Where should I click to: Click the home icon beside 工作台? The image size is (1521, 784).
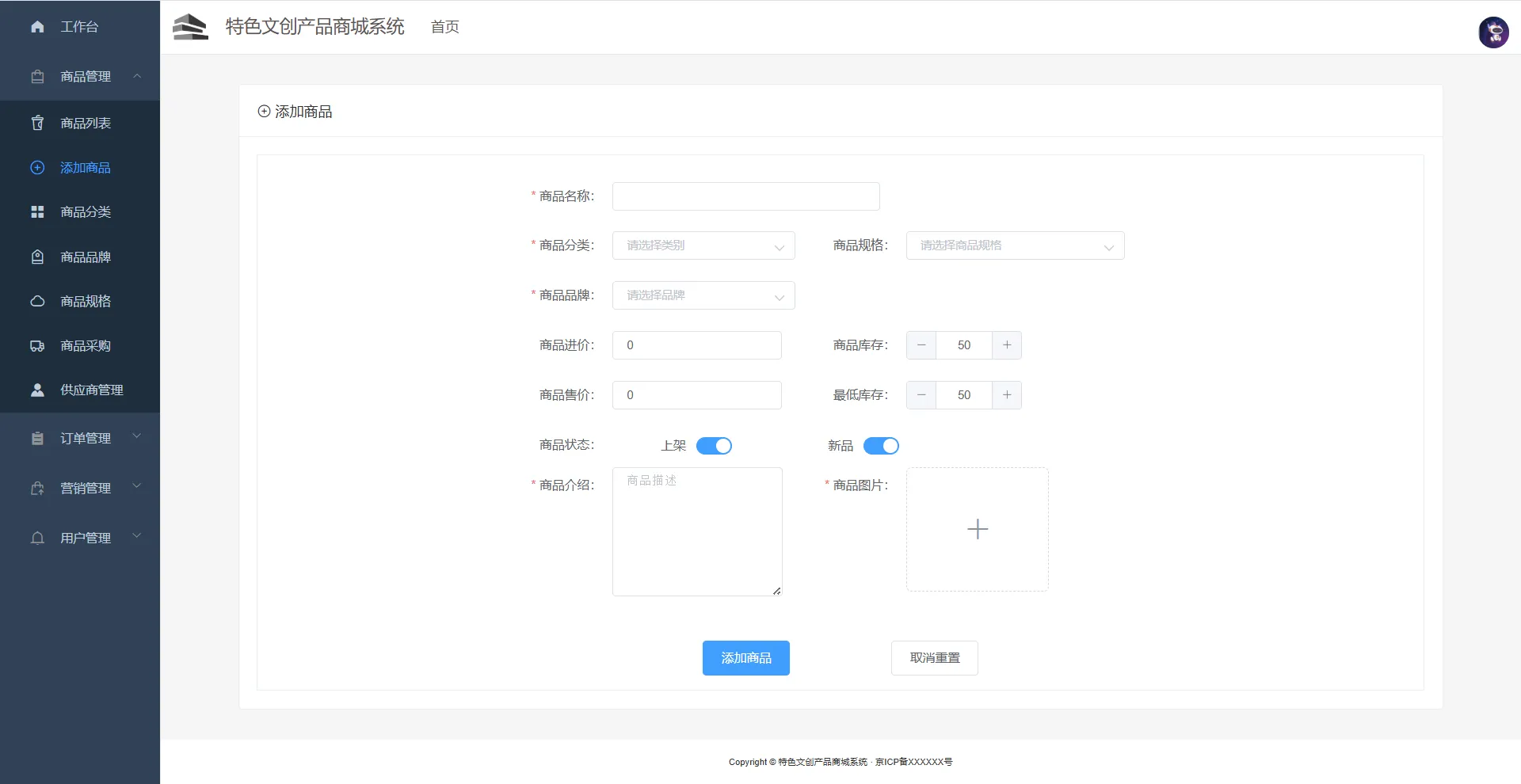[x=37, y=27]
